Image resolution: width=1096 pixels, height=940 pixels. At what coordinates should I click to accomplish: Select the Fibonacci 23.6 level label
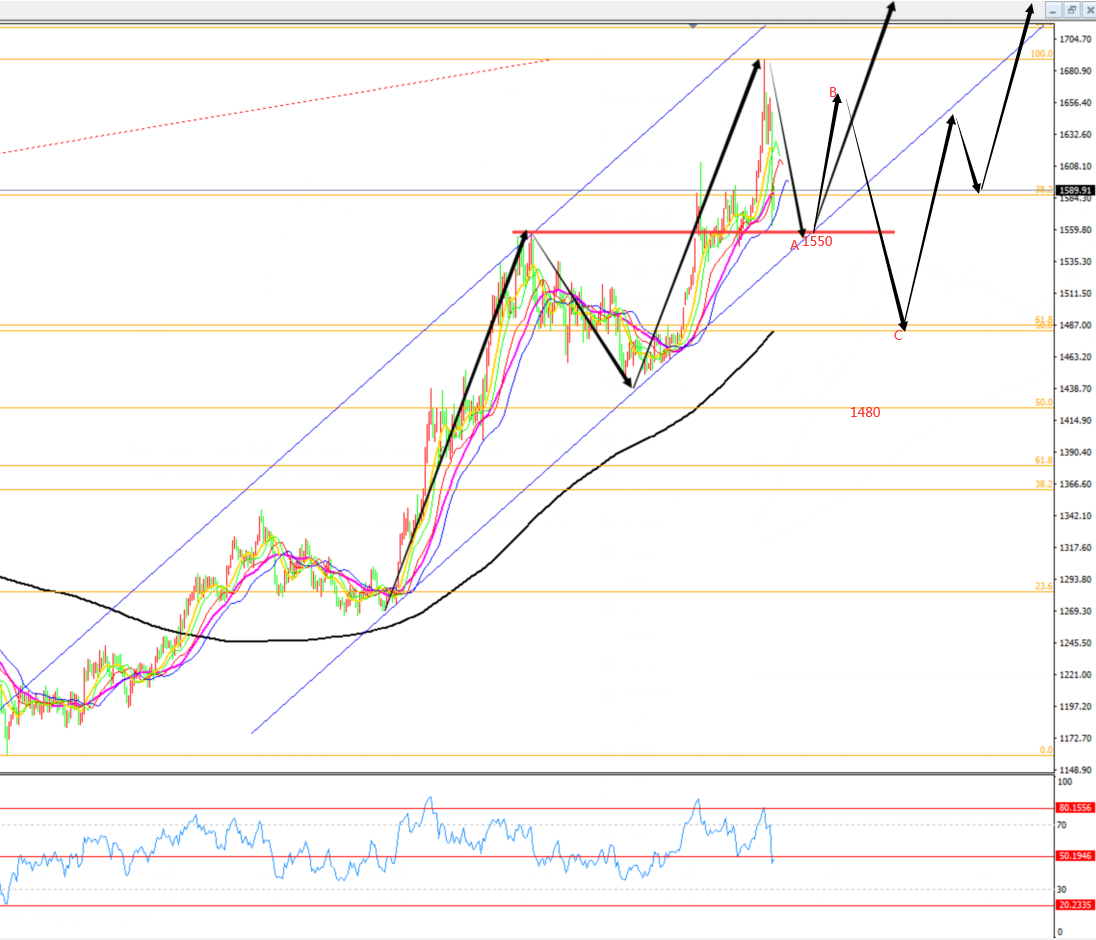(x=1043, y=587)
